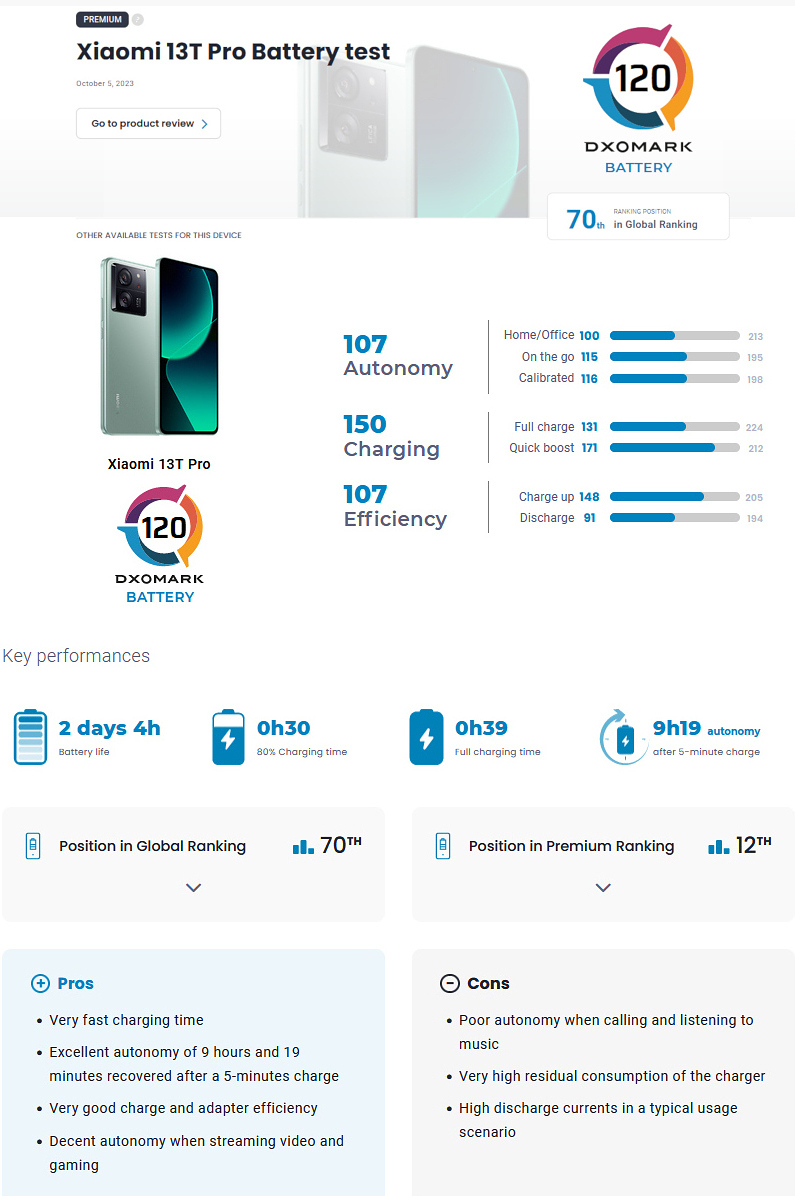Click the Premium Ranking phone icon
Screen dimensions: 795x1196
[443, 846]
